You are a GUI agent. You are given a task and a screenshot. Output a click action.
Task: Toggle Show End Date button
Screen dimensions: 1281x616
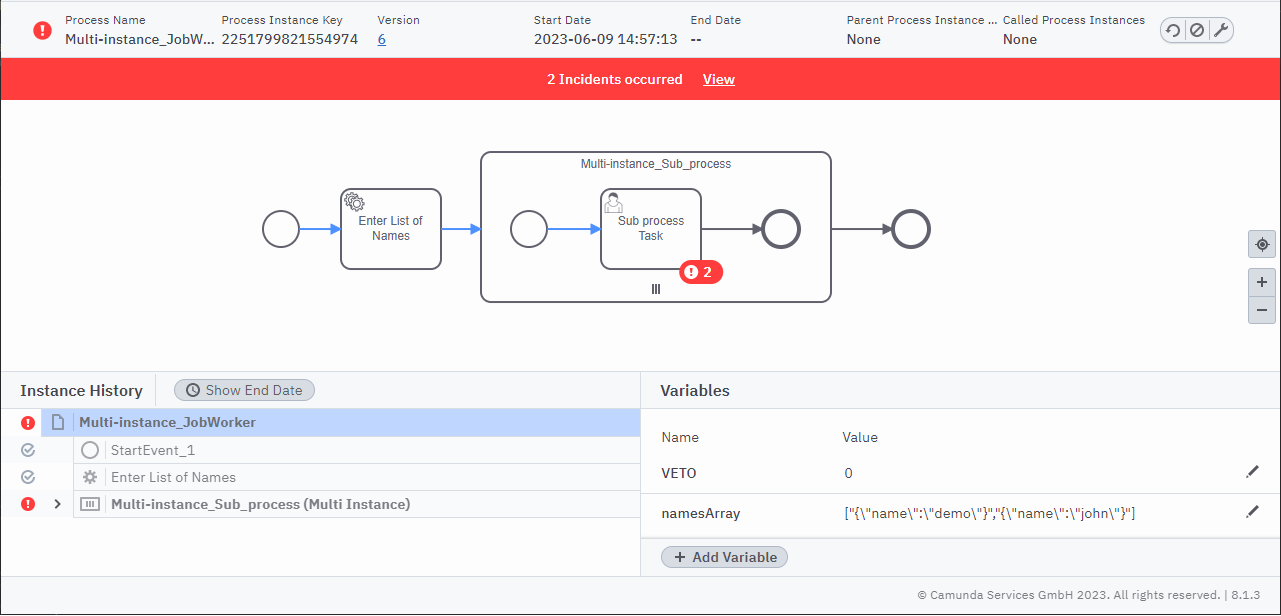tap(244, 390)
